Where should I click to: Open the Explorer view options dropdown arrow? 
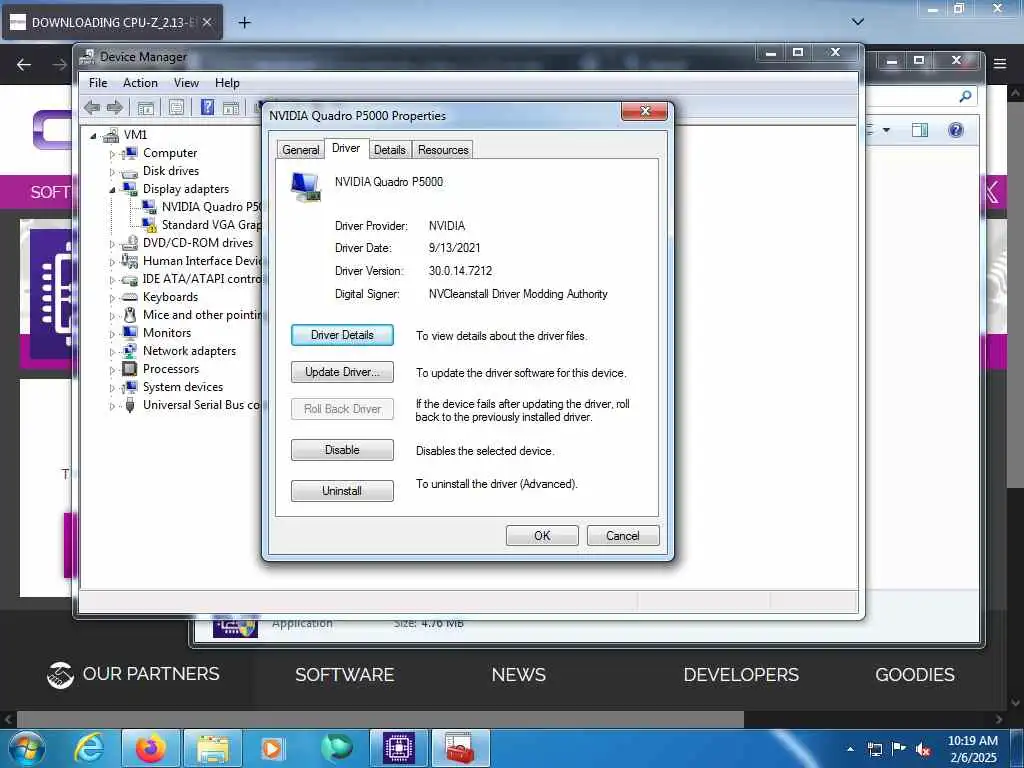tap(886, 130)
